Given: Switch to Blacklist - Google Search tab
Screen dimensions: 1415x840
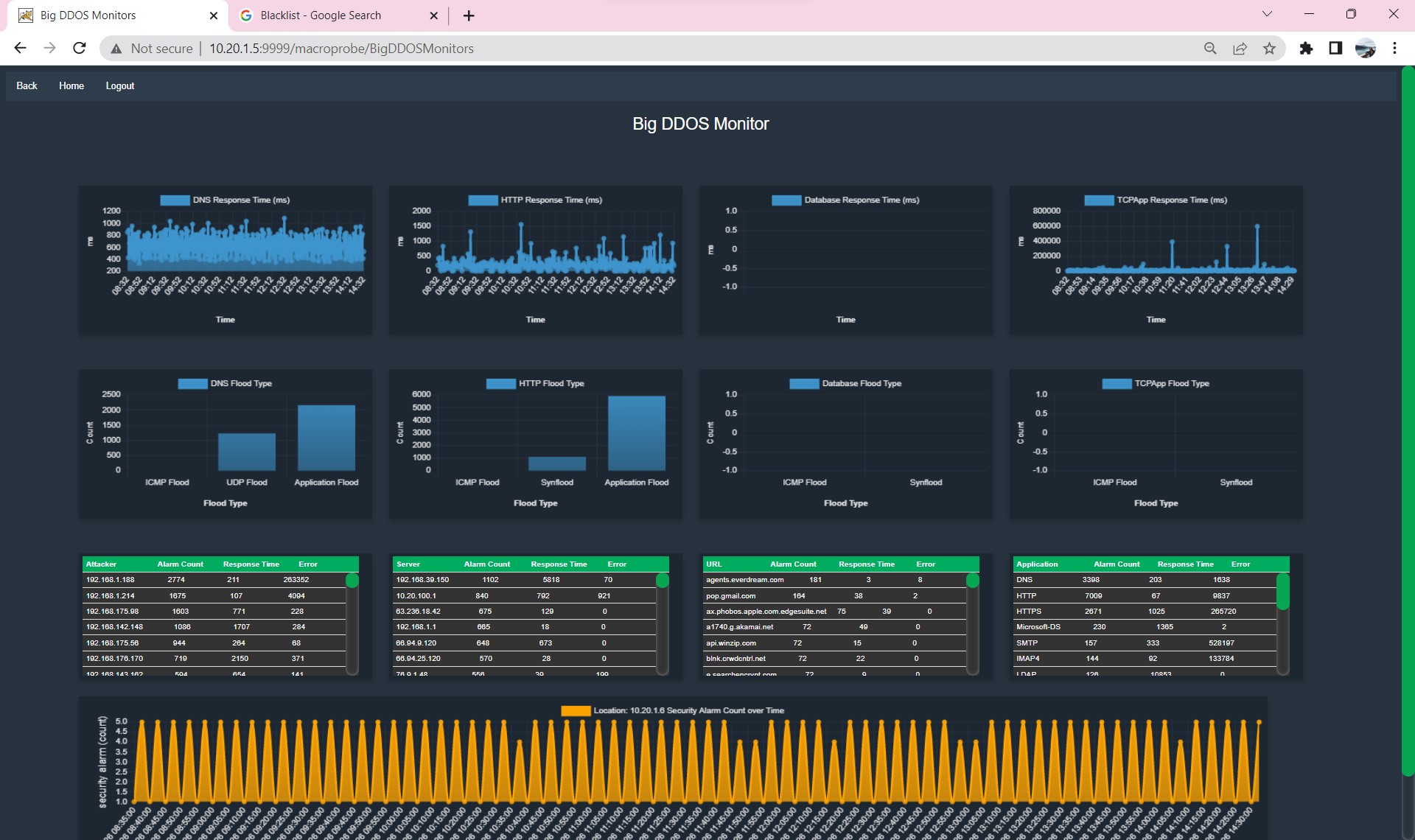Looking at the screenshot, I should click(x=321, y=15).
